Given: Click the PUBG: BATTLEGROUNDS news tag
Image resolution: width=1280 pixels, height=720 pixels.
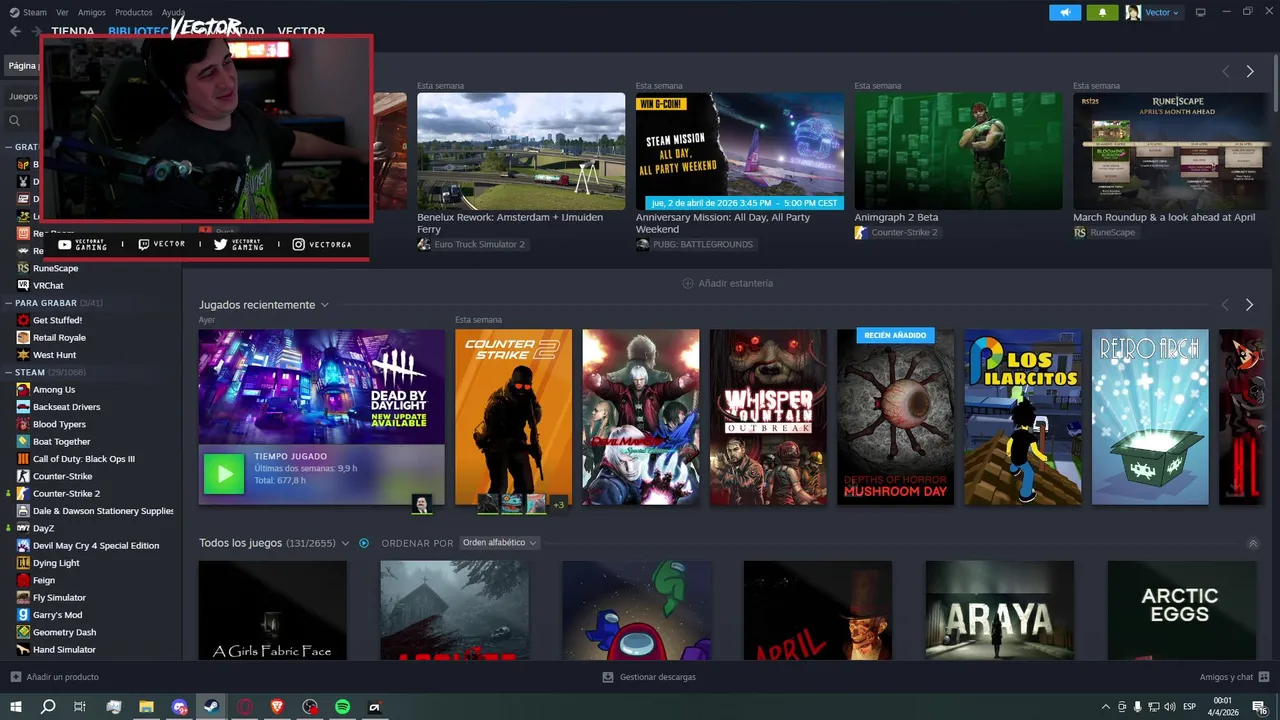Looking at the screenshot, I should [695, 244].
